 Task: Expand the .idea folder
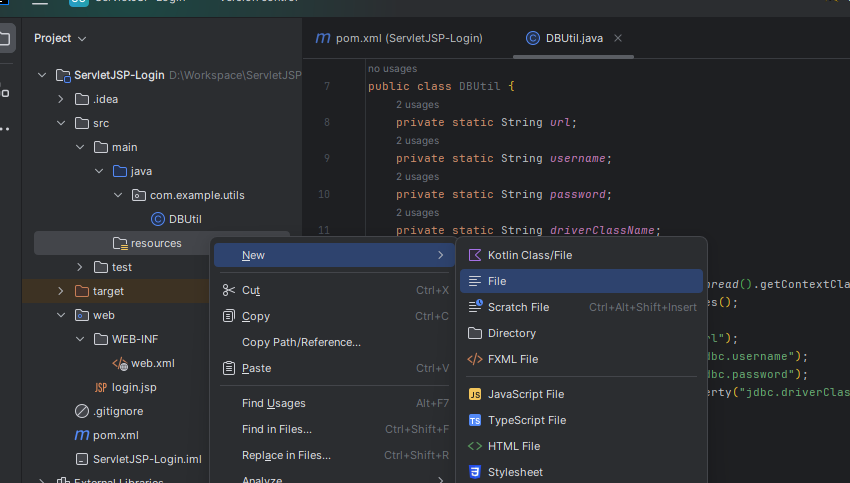(x=60, y=99)
